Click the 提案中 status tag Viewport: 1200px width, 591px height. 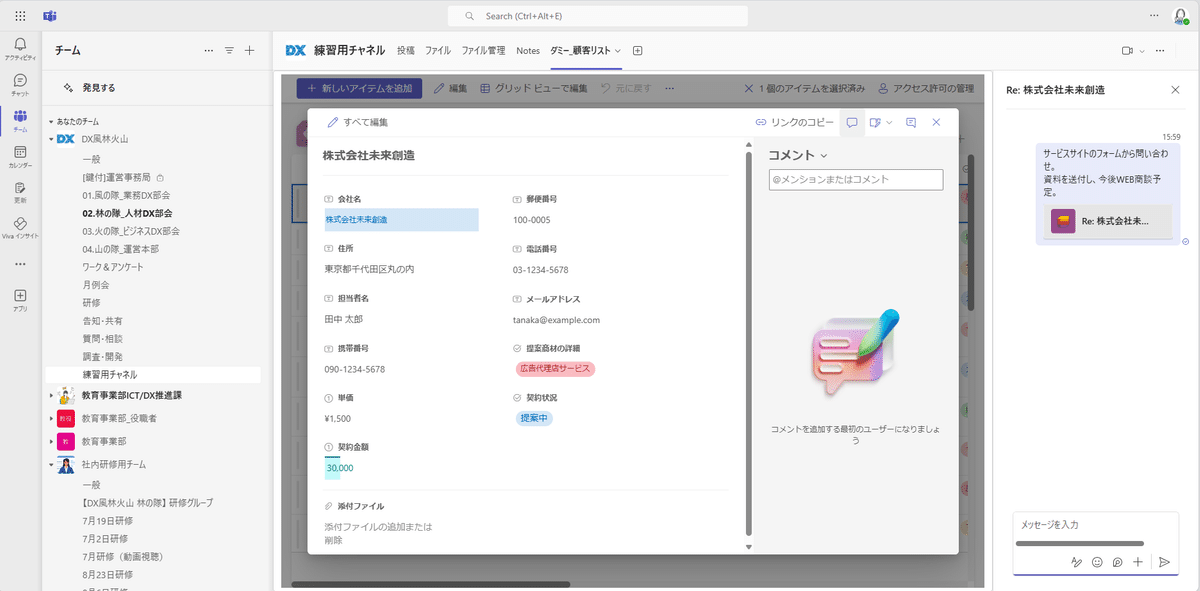534,418
